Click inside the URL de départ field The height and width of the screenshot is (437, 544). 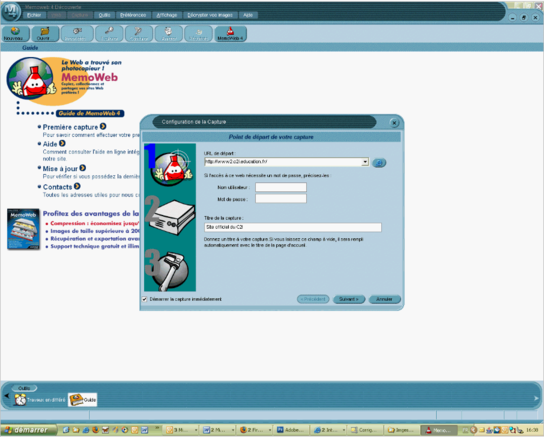283,162
